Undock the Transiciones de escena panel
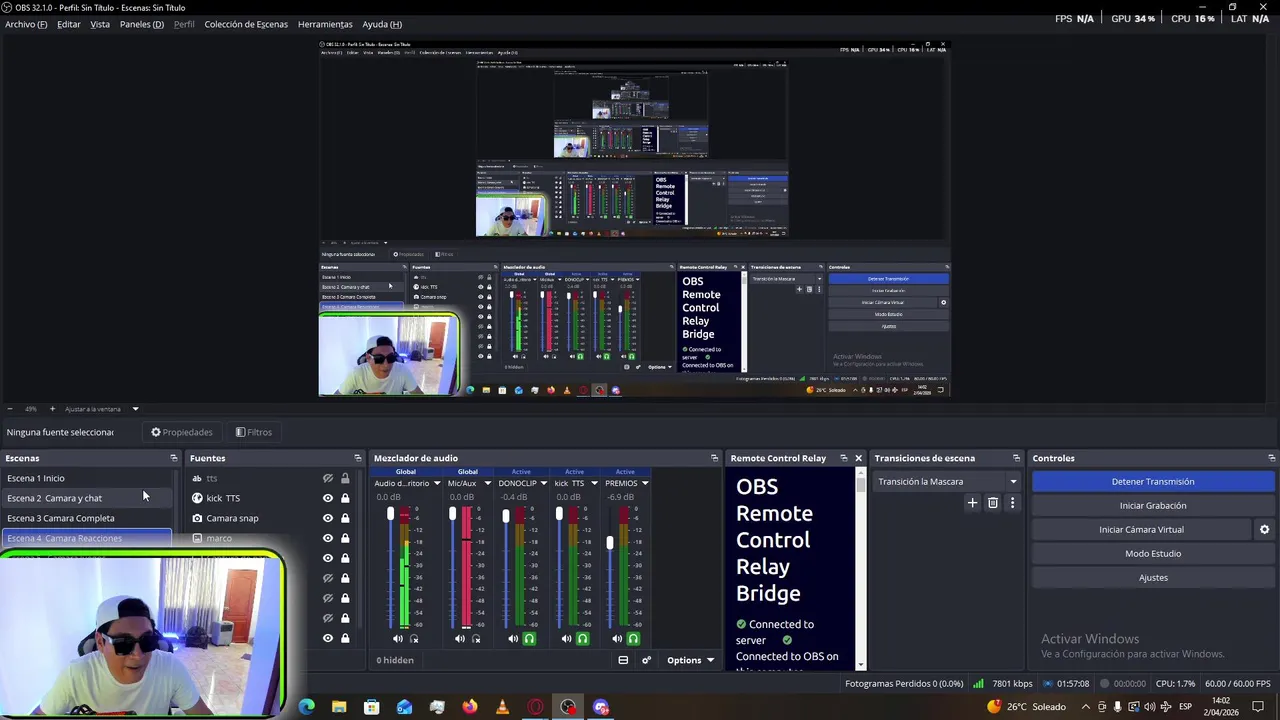Image resolution: width=1280 pixels, height=720 pixels. [1016, 458]
